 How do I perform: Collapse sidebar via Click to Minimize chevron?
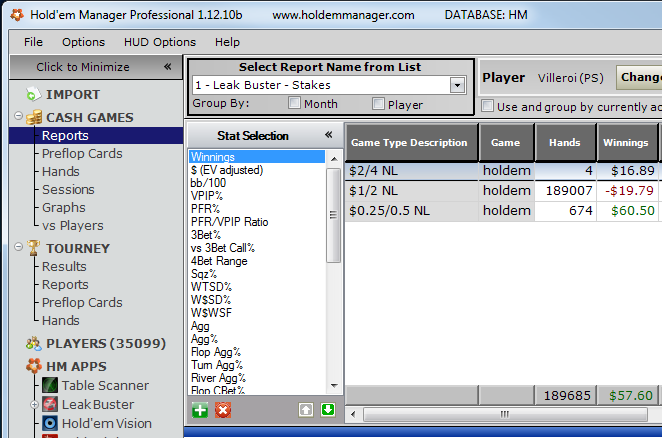pos(168,67)
